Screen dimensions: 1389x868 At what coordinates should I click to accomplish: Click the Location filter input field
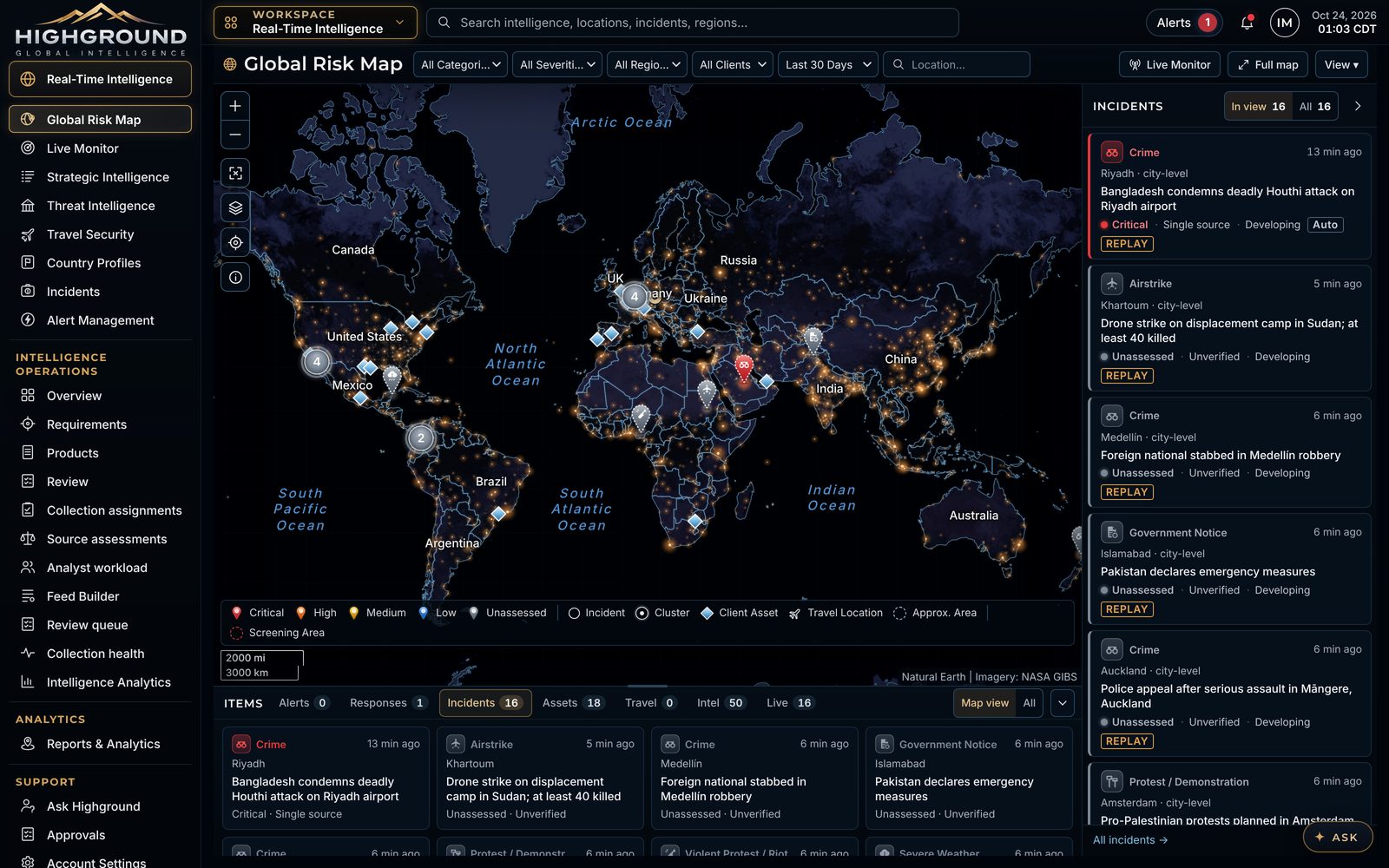pos(956,64)
